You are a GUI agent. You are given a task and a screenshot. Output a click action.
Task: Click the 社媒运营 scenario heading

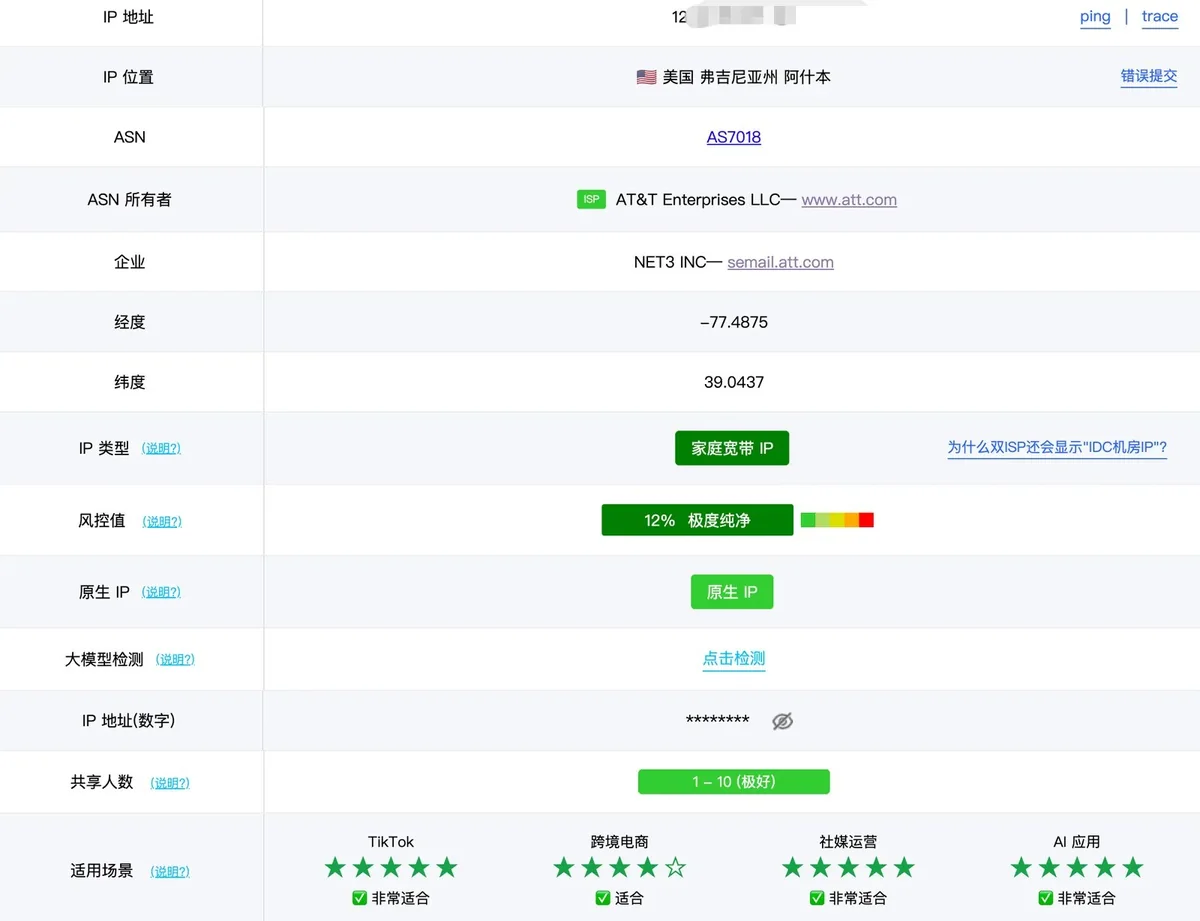click(848, 842)
